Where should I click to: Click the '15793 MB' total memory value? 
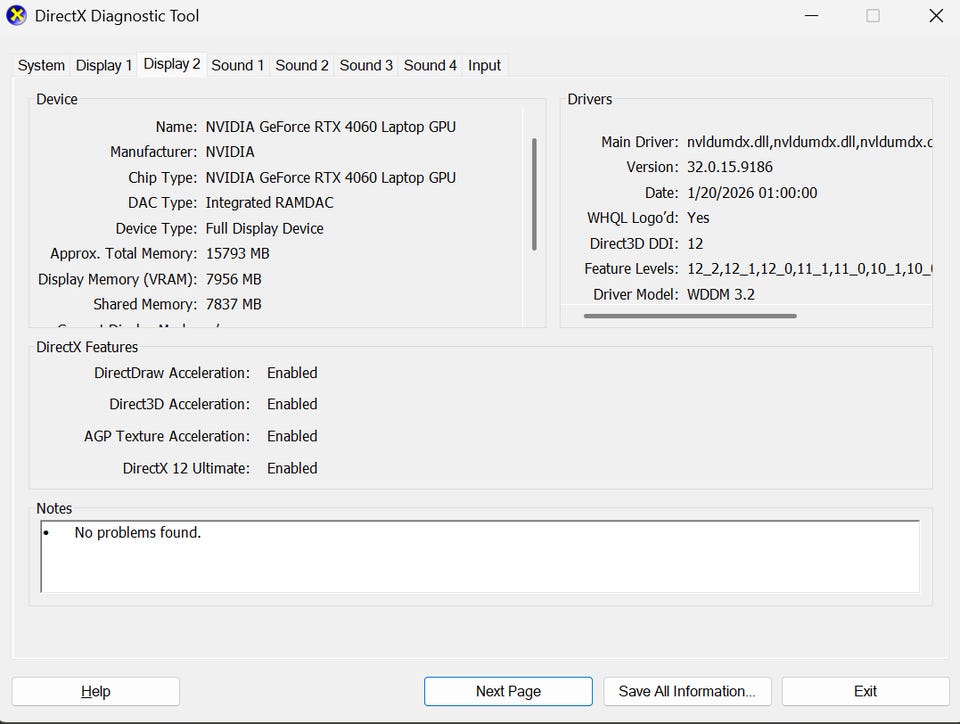point(238,253)
